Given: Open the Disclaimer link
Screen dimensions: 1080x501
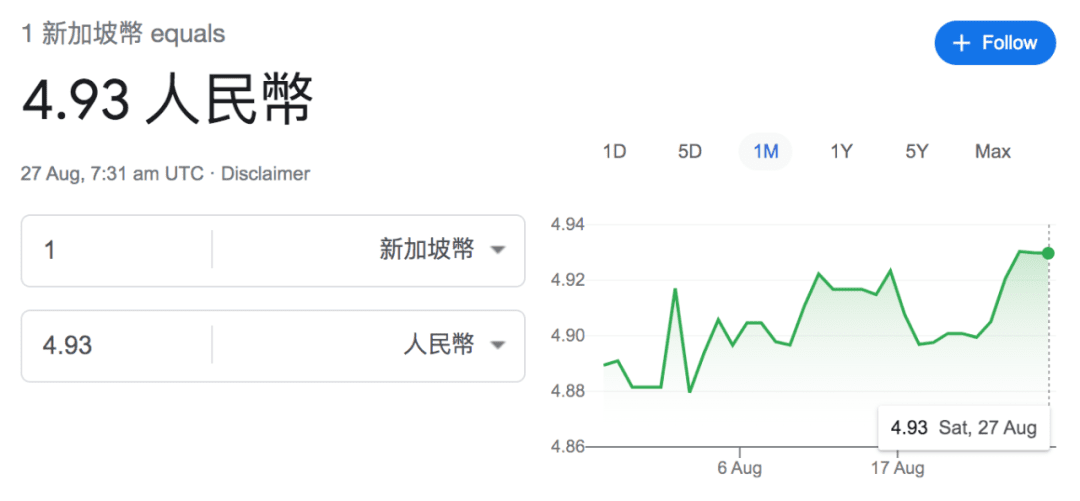Looking at the screenshot, I should [265, 174].
